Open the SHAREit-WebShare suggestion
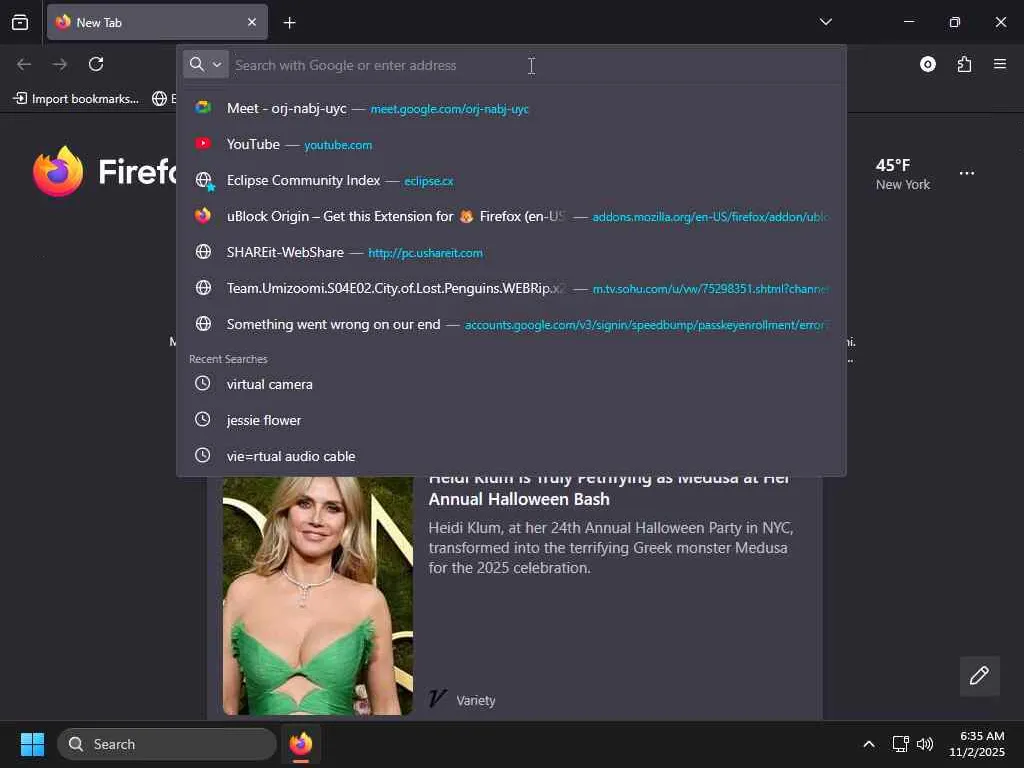The width and height of the screenshot is (1024, 768). click(x=511, y=252)
